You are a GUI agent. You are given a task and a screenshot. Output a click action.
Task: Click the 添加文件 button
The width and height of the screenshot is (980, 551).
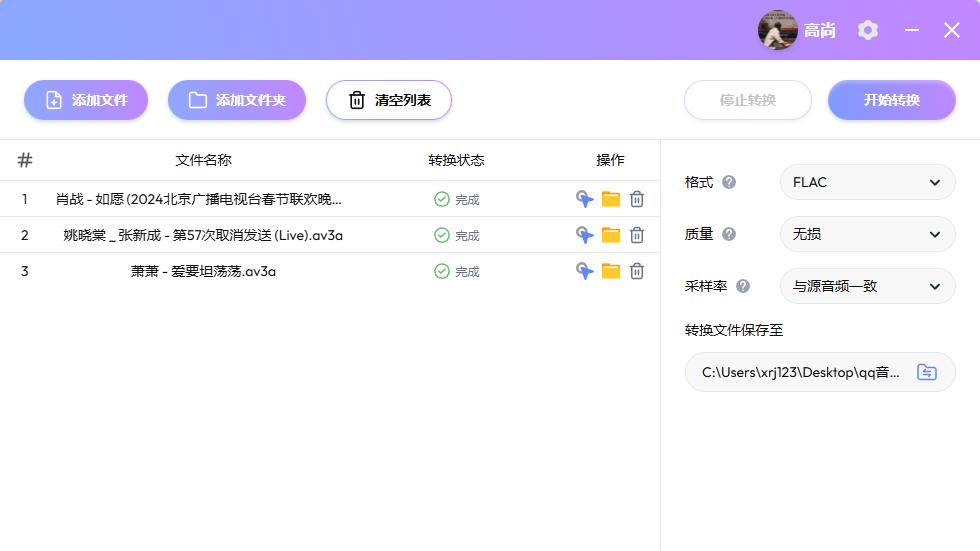pyautogui.click(x=86, y=100)
